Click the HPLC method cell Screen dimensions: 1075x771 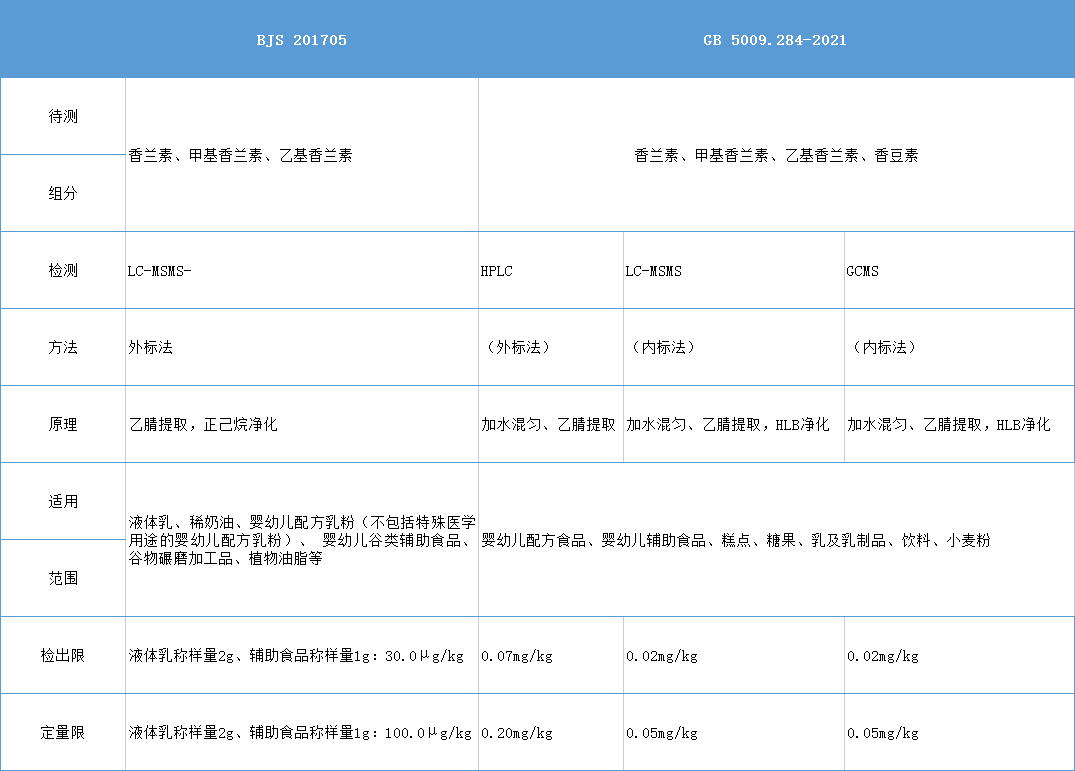pos(551,270)
